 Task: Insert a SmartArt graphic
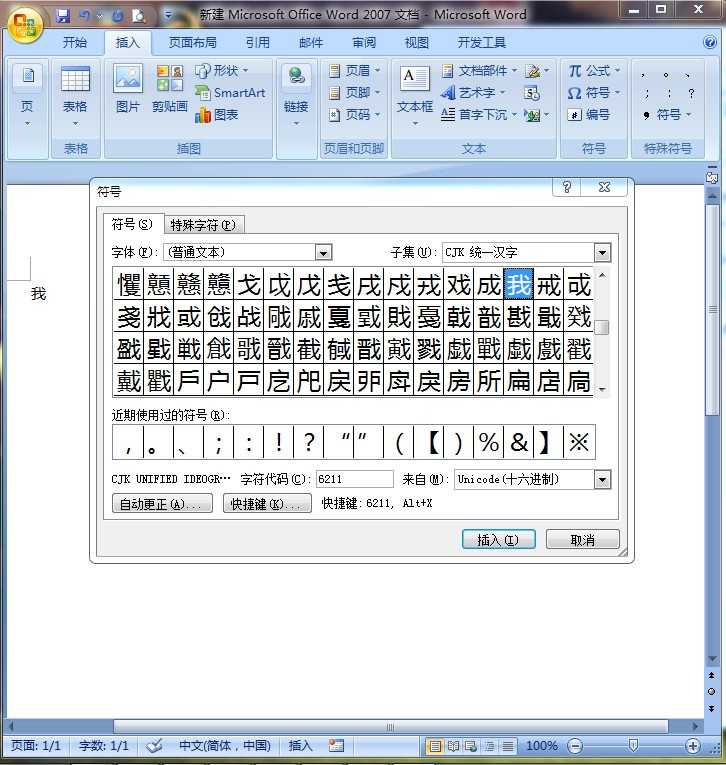[230, 92]
